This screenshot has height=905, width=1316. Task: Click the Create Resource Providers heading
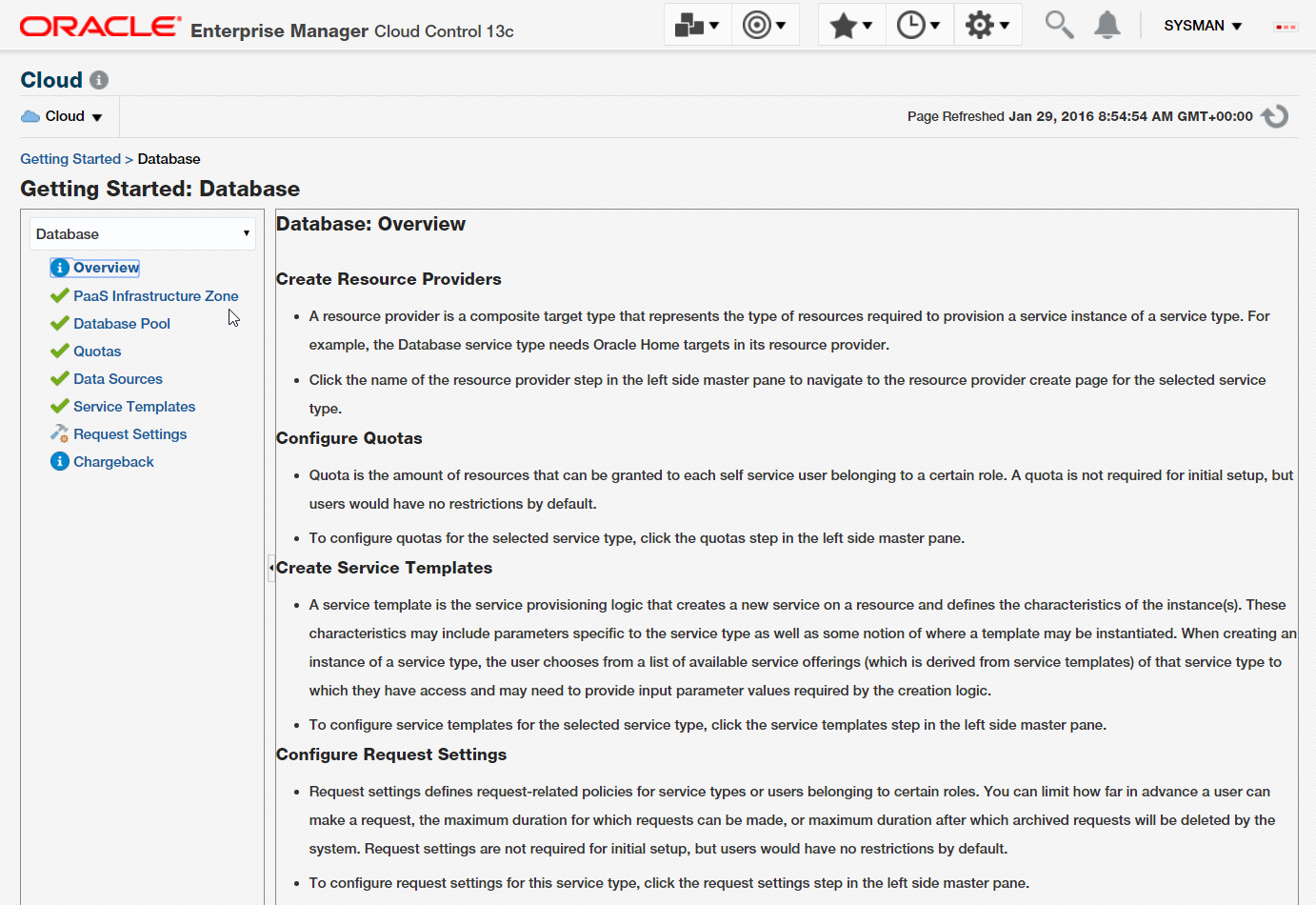click(389, 279)
